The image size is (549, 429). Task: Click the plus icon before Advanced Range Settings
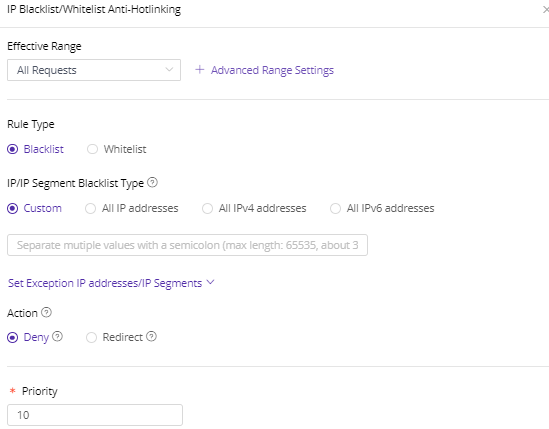(x=200, y=69)
